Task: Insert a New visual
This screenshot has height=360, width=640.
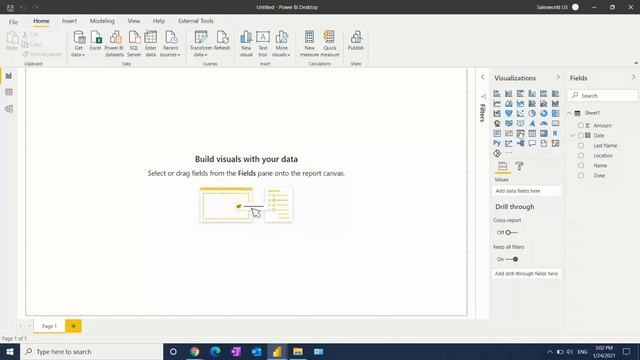Action: click(x=246, y=43)
